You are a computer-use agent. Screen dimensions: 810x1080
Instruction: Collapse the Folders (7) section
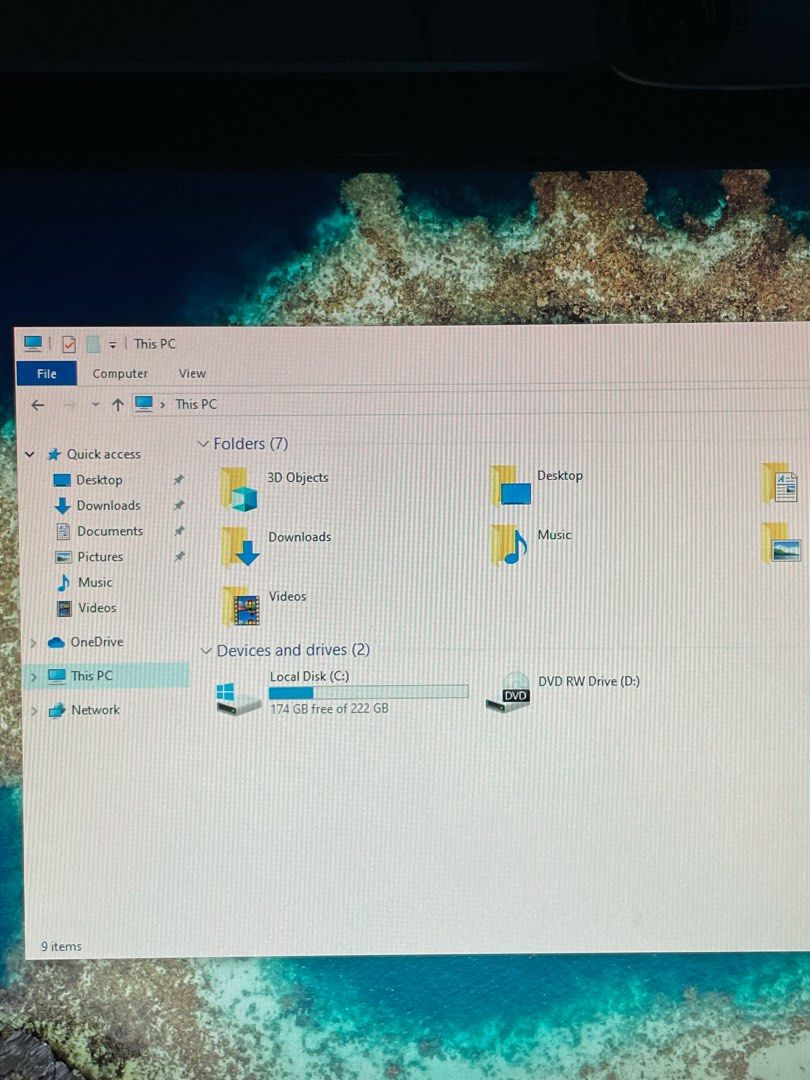204,443
